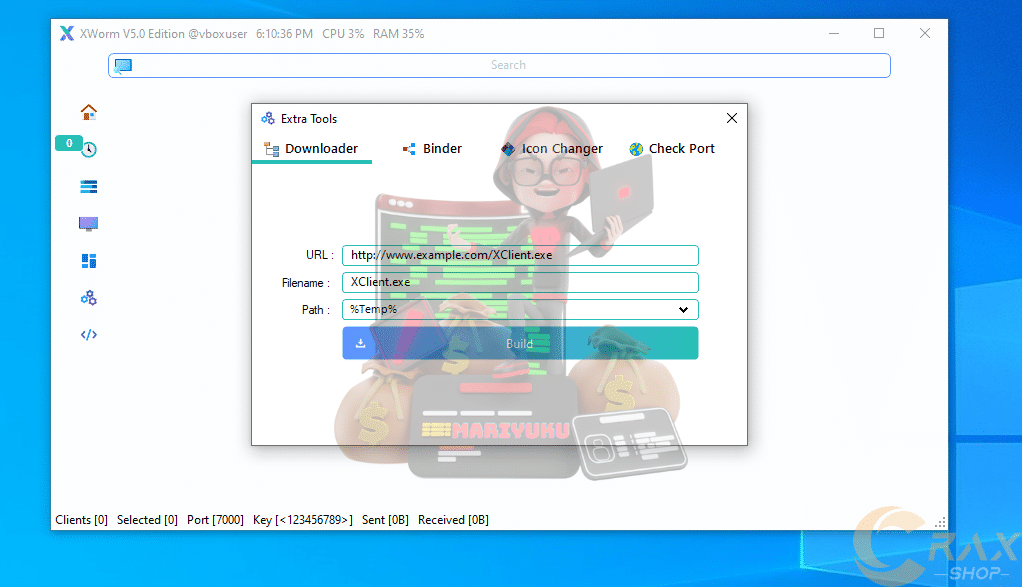Screen dimensions: 1022x587
Task: Switch to the Downloader tab
Action: point(311,149)
